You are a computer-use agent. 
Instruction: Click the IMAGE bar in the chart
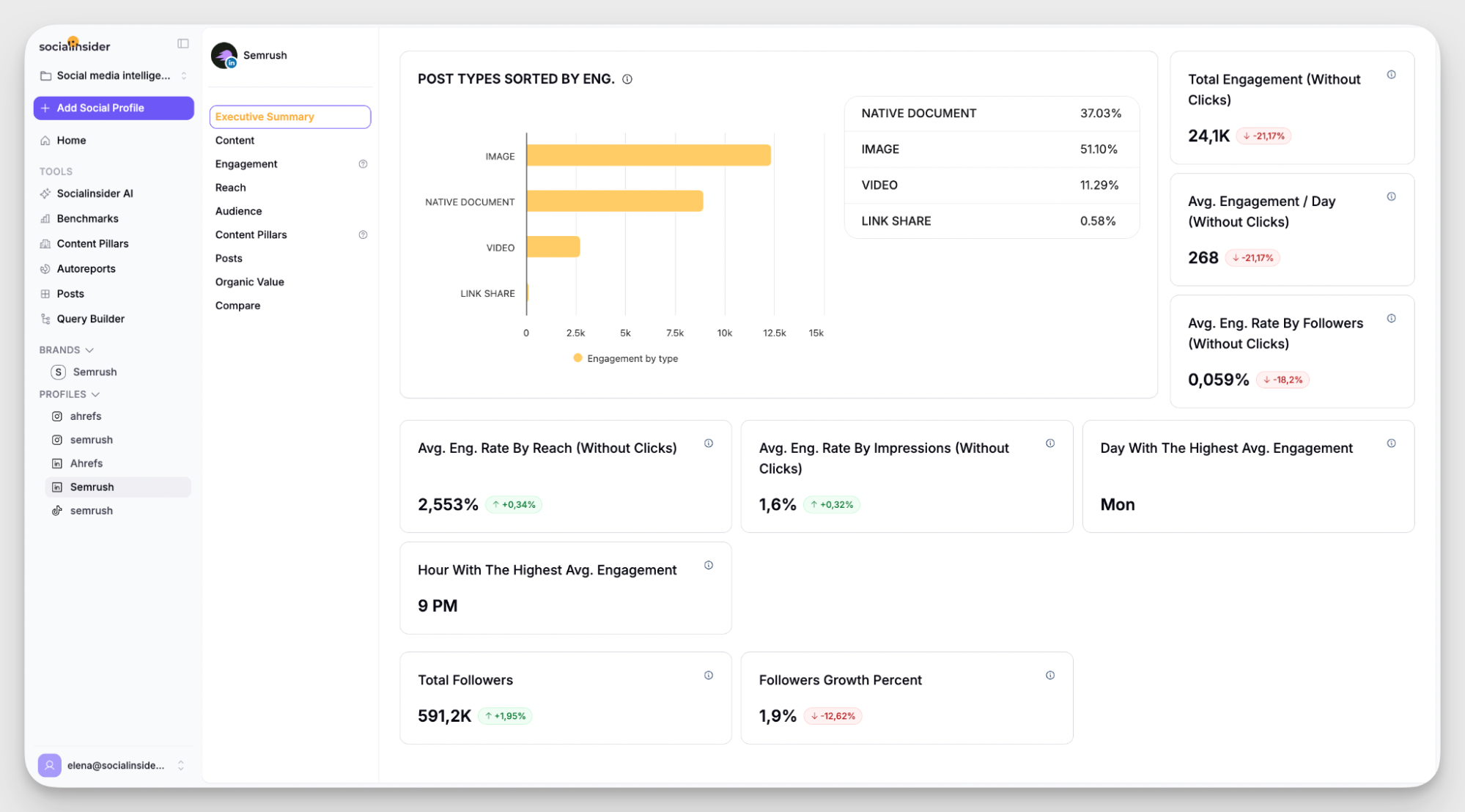(649, 155)
